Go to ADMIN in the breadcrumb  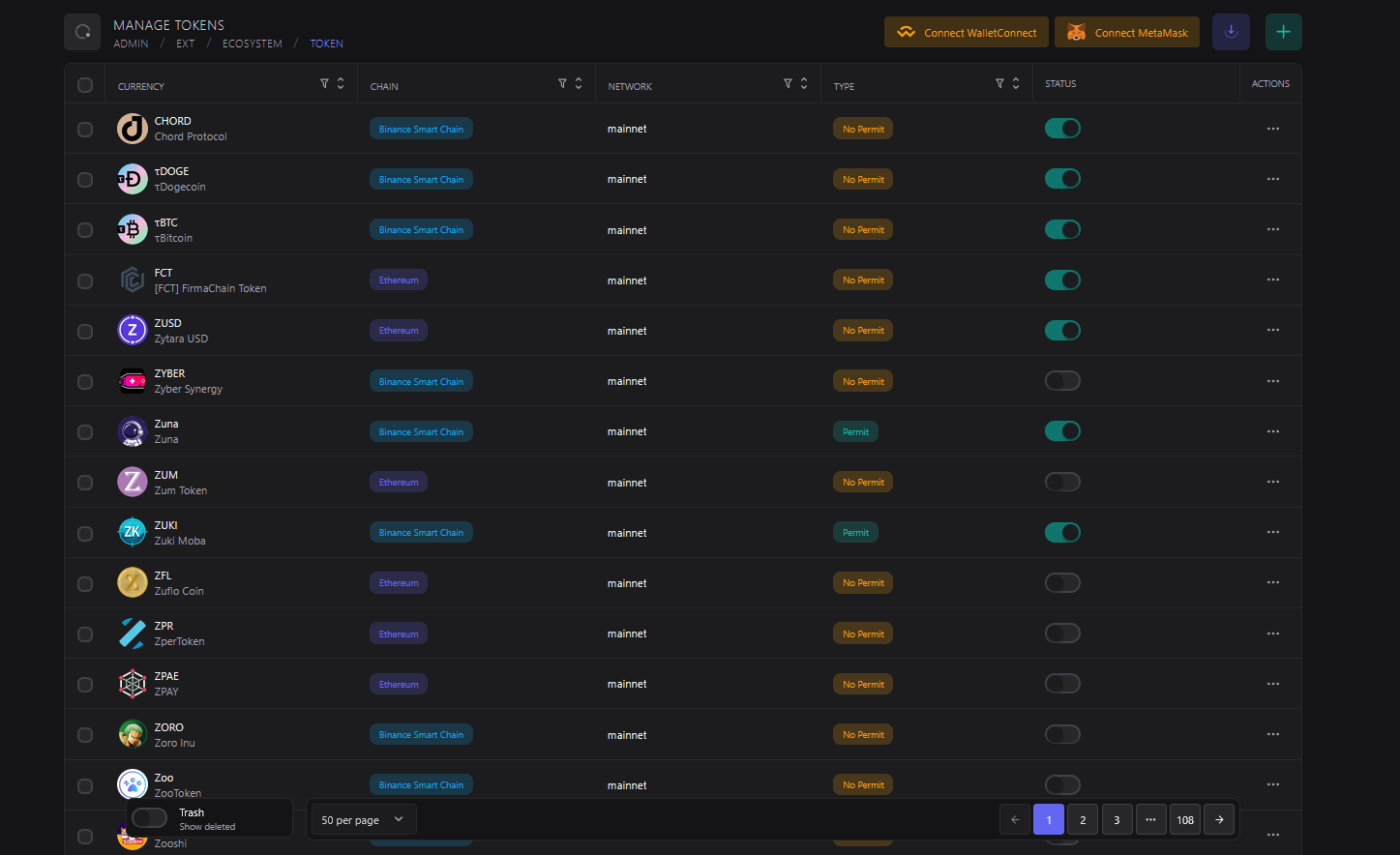(131, 44)
